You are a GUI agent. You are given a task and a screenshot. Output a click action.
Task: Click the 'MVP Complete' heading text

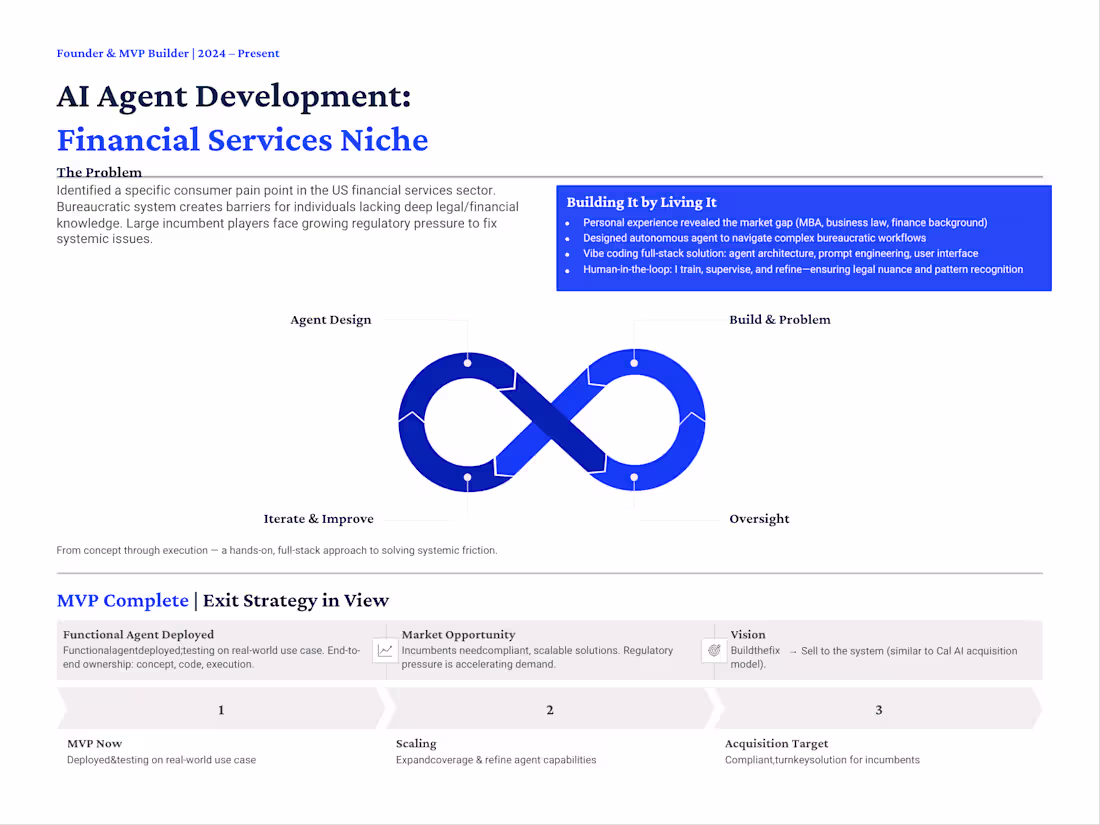point(123,601)
